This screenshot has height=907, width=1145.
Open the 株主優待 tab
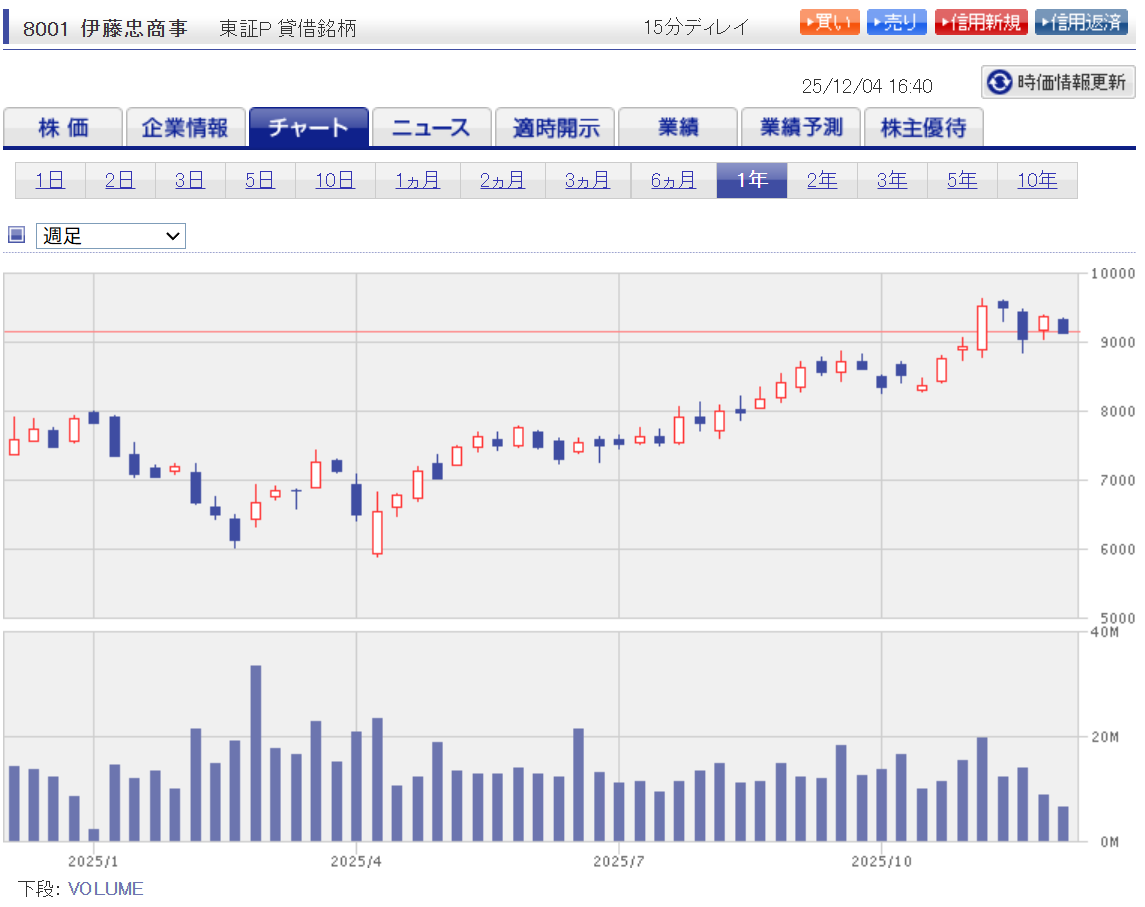click(922, 128)
